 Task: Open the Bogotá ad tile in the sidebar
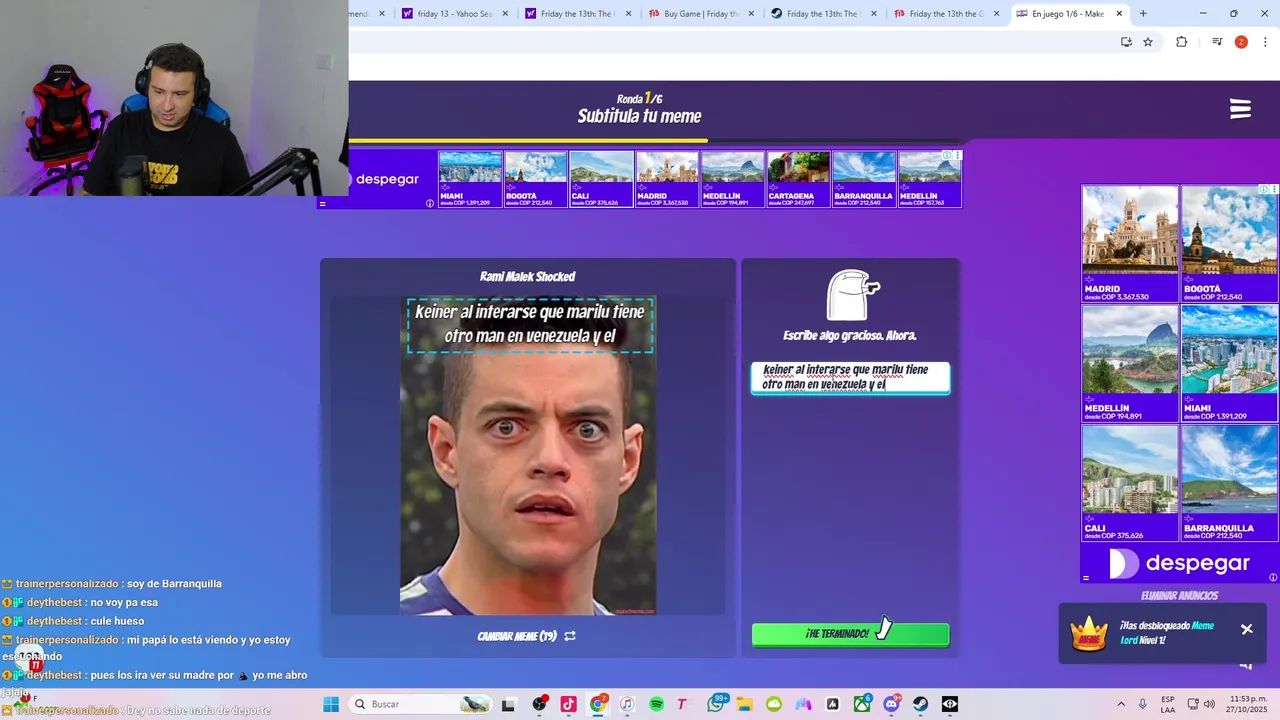(x=1229, y=243)
